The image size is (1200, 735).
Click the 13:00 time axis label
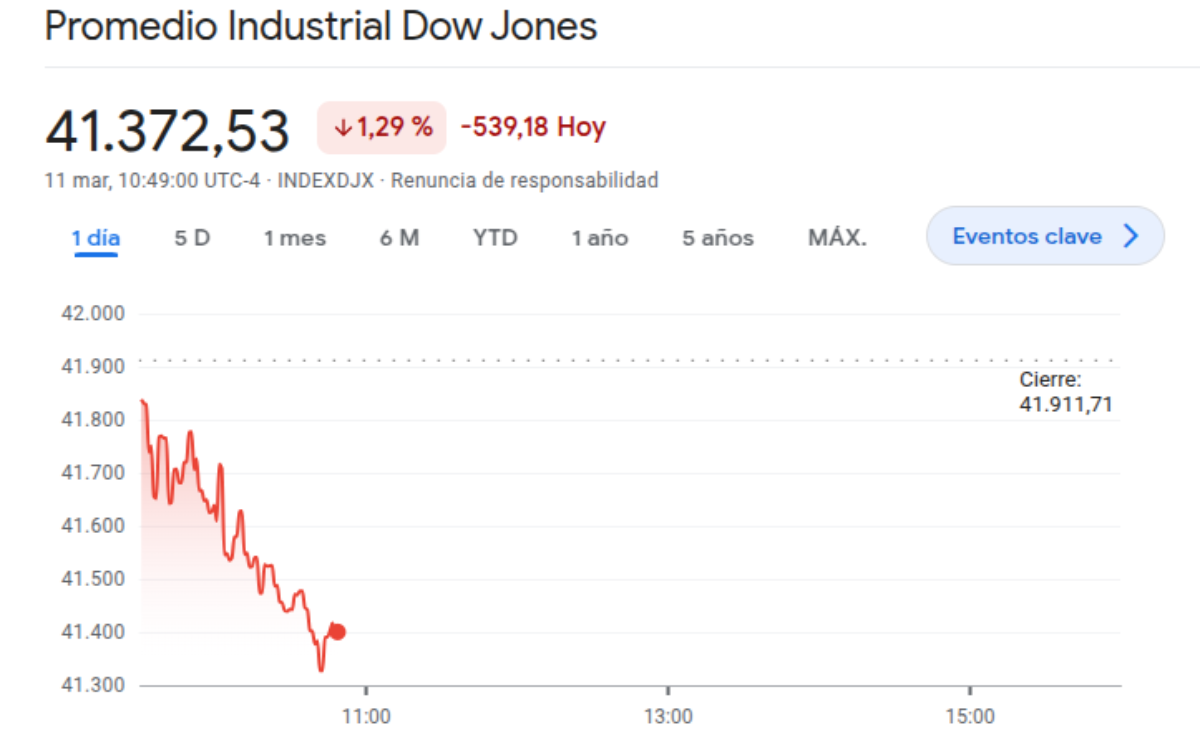coord(668,716)
